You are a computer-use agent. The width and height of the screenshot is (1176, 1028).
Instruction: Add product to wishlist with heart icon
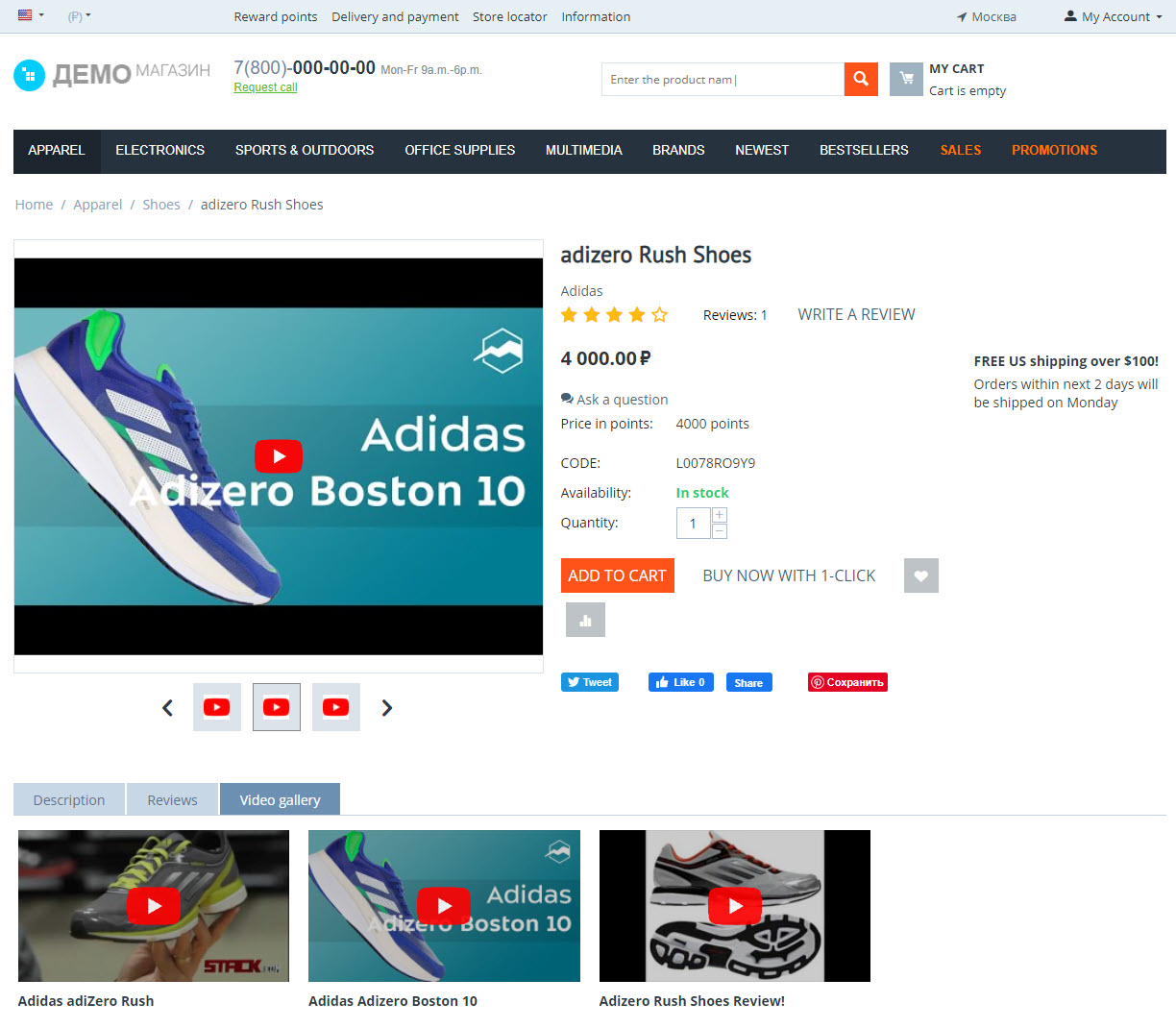pos(920,575)
